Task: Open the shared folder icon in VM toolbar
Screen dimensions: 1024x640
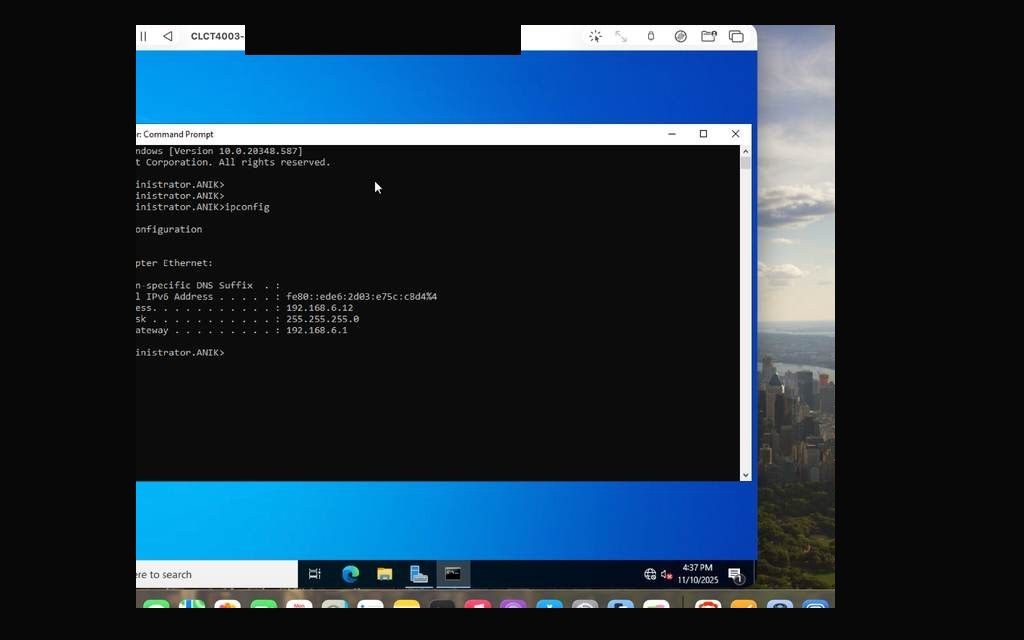Action: point(709,37)
